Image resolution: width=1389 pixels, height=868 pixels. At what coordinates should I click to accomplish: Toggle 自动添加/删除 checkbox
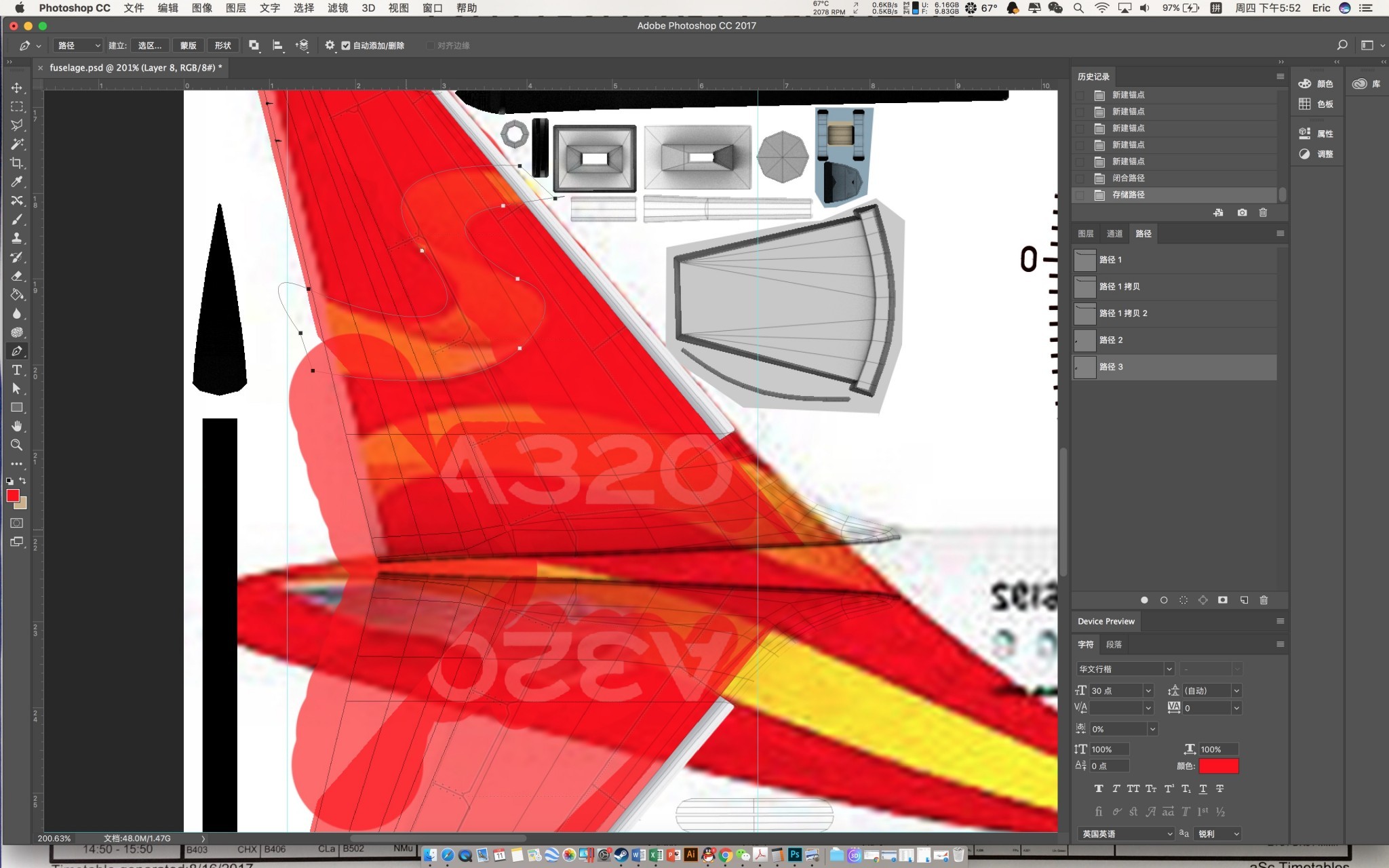coord(346,45)
